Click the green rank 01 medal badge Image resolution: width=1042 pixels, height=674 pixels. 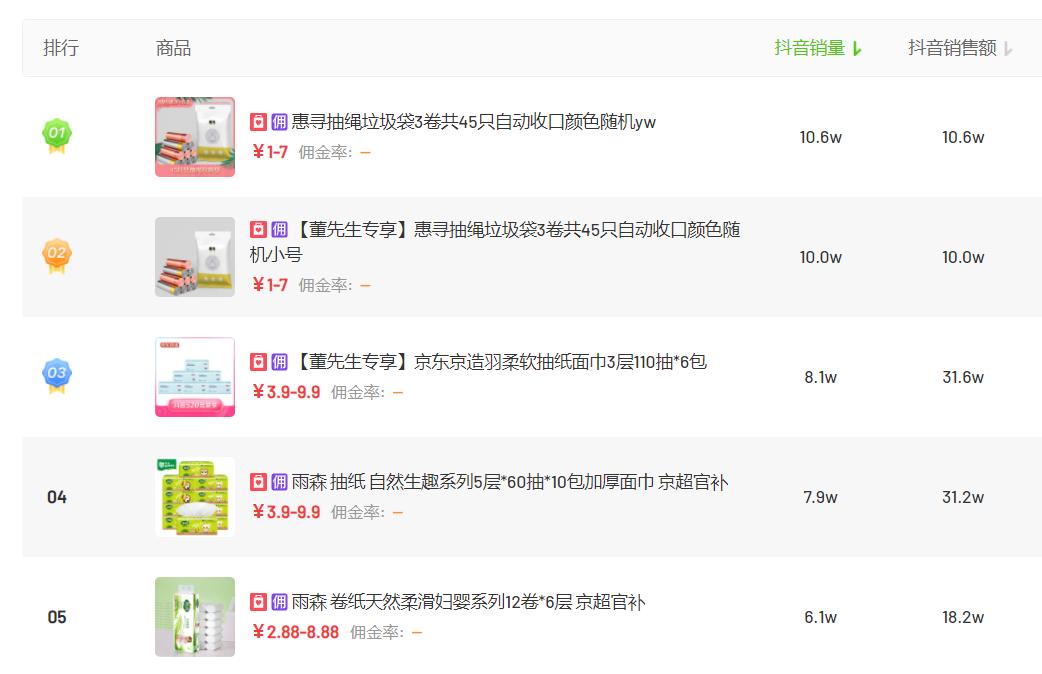pyautogui.click(x=57, y=136)
